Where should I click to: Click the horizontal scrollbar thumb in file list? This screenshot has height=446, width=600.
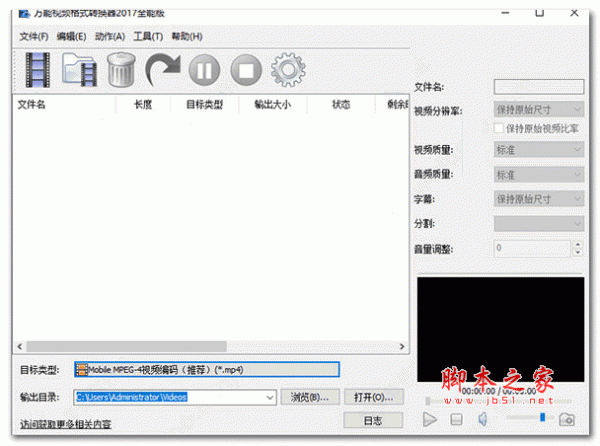coord(126,347)
